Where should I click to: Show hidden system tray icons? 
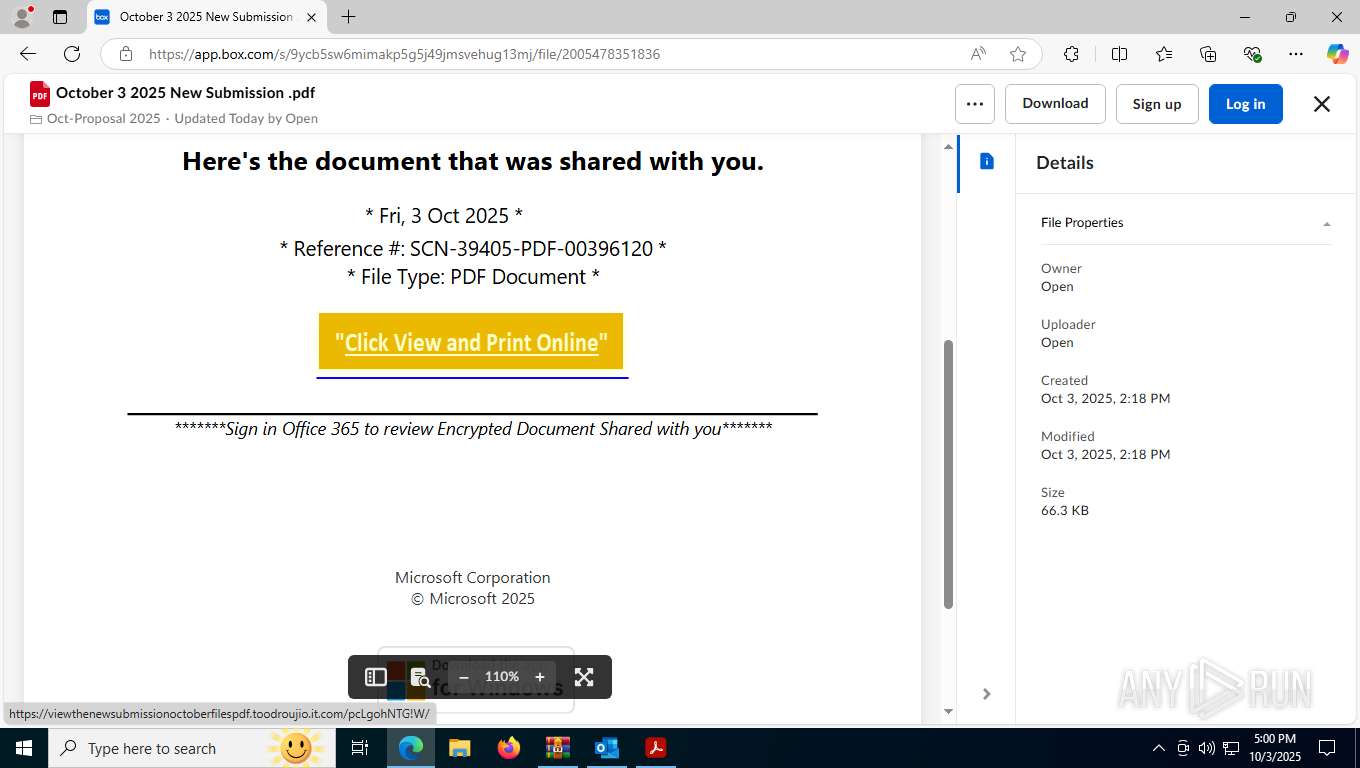click(1159, 748)
